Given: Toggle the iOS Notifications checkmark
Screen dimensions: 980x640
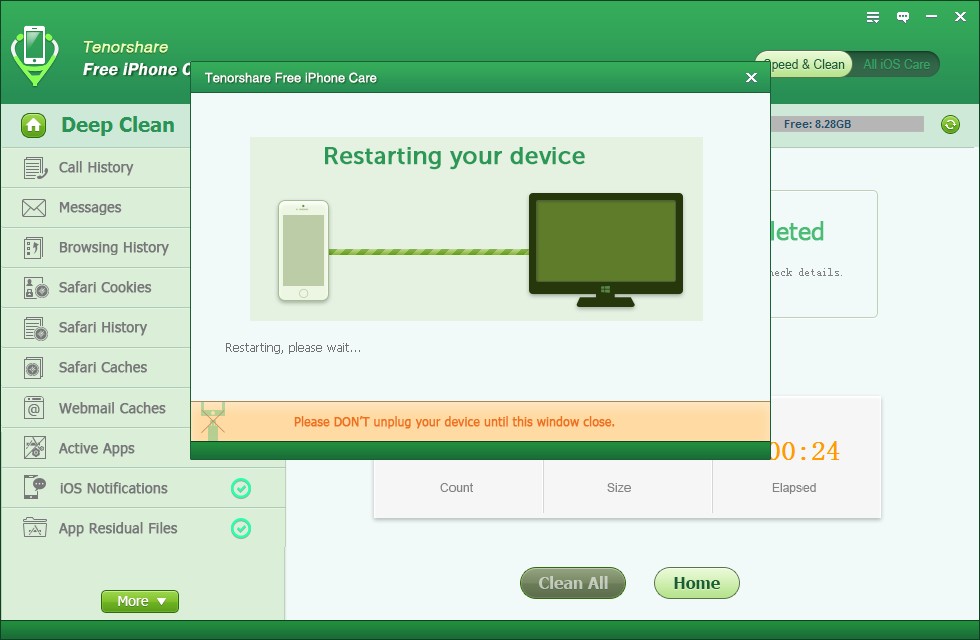Looking at the screenshot, I should [x=241, y=488].
